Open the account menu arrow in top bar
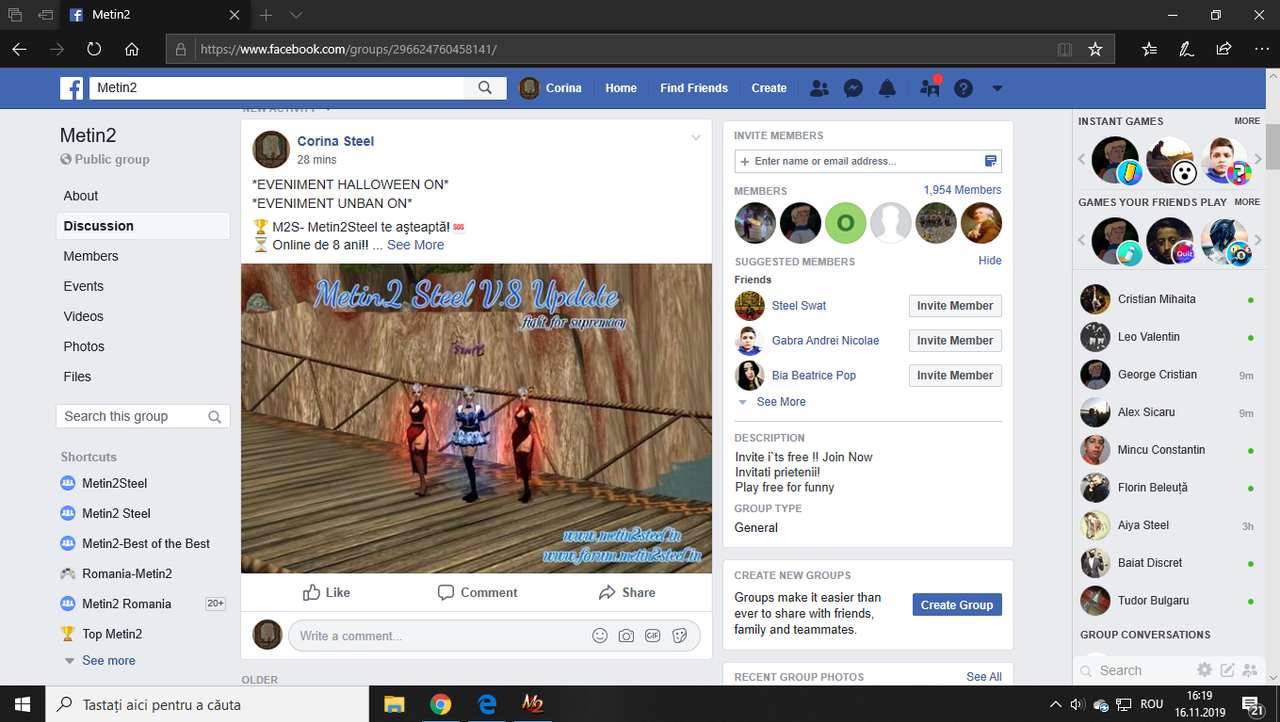The height and width of the screenshot is (722, 1280). click(x=997, y=88)
